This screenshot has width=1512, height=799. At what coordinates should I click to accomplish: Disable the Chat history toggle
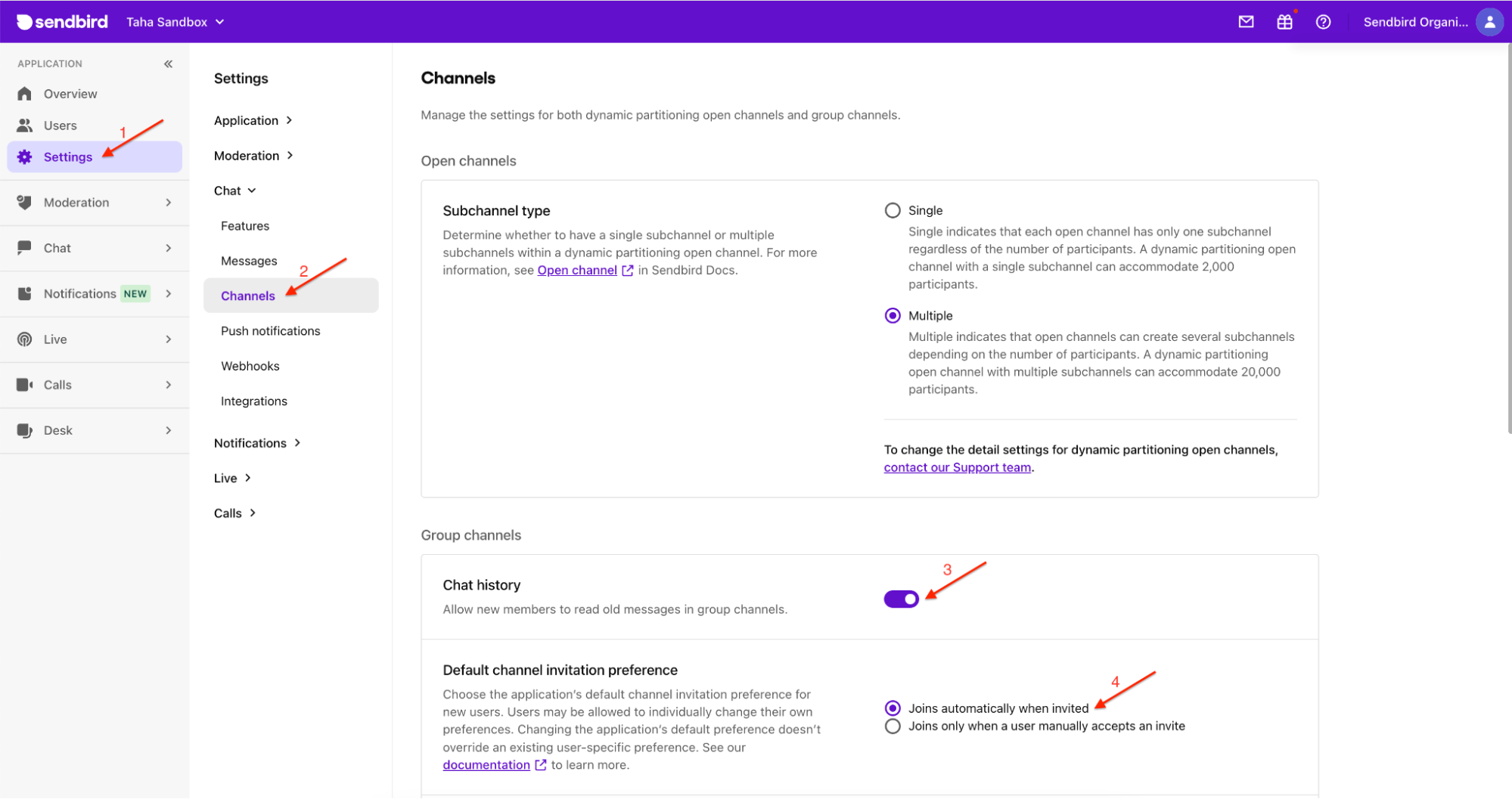901,599
